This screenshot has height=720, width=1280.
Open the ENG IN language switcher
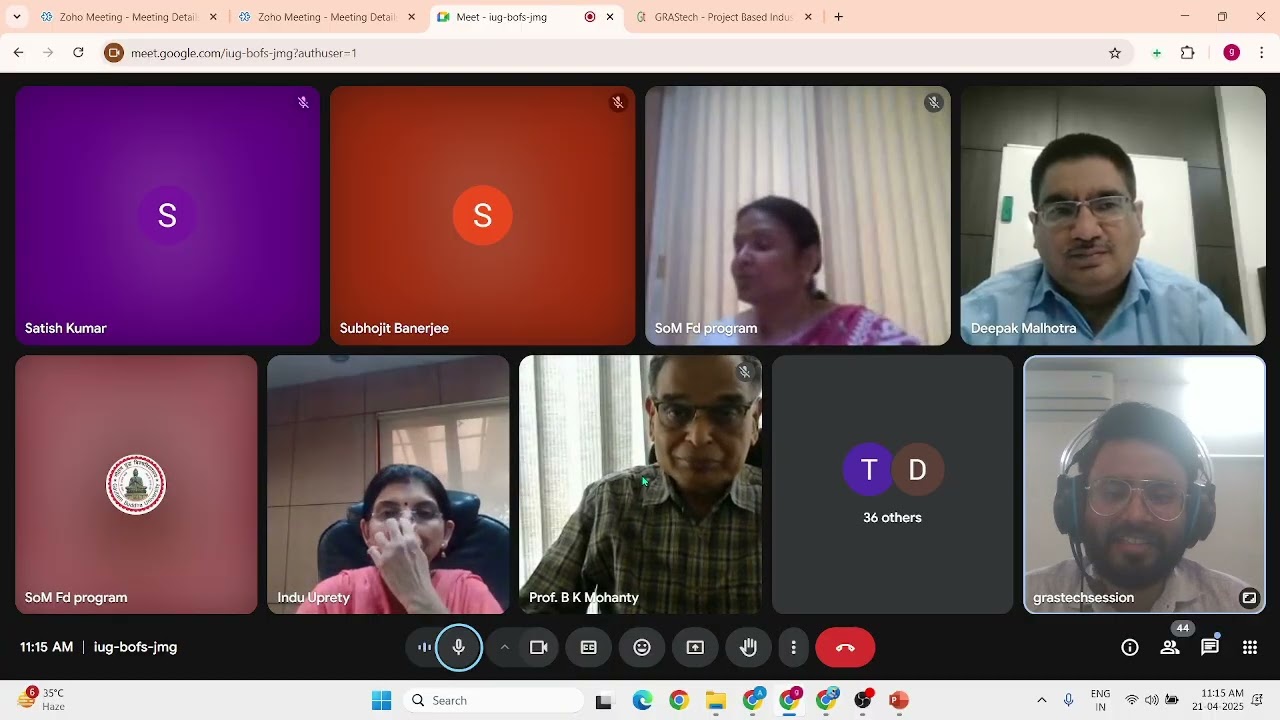tap(1100, 700)
